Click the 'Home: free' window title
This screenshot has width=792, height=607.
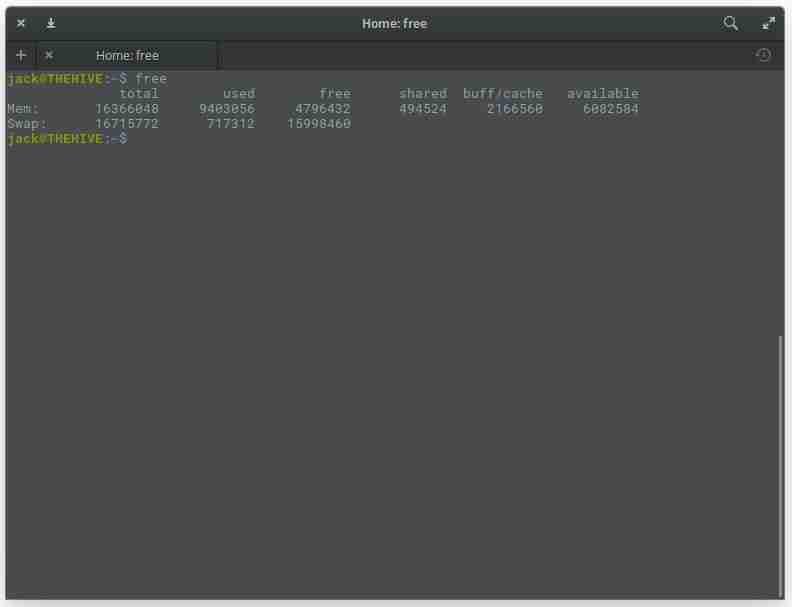[394, 23]
